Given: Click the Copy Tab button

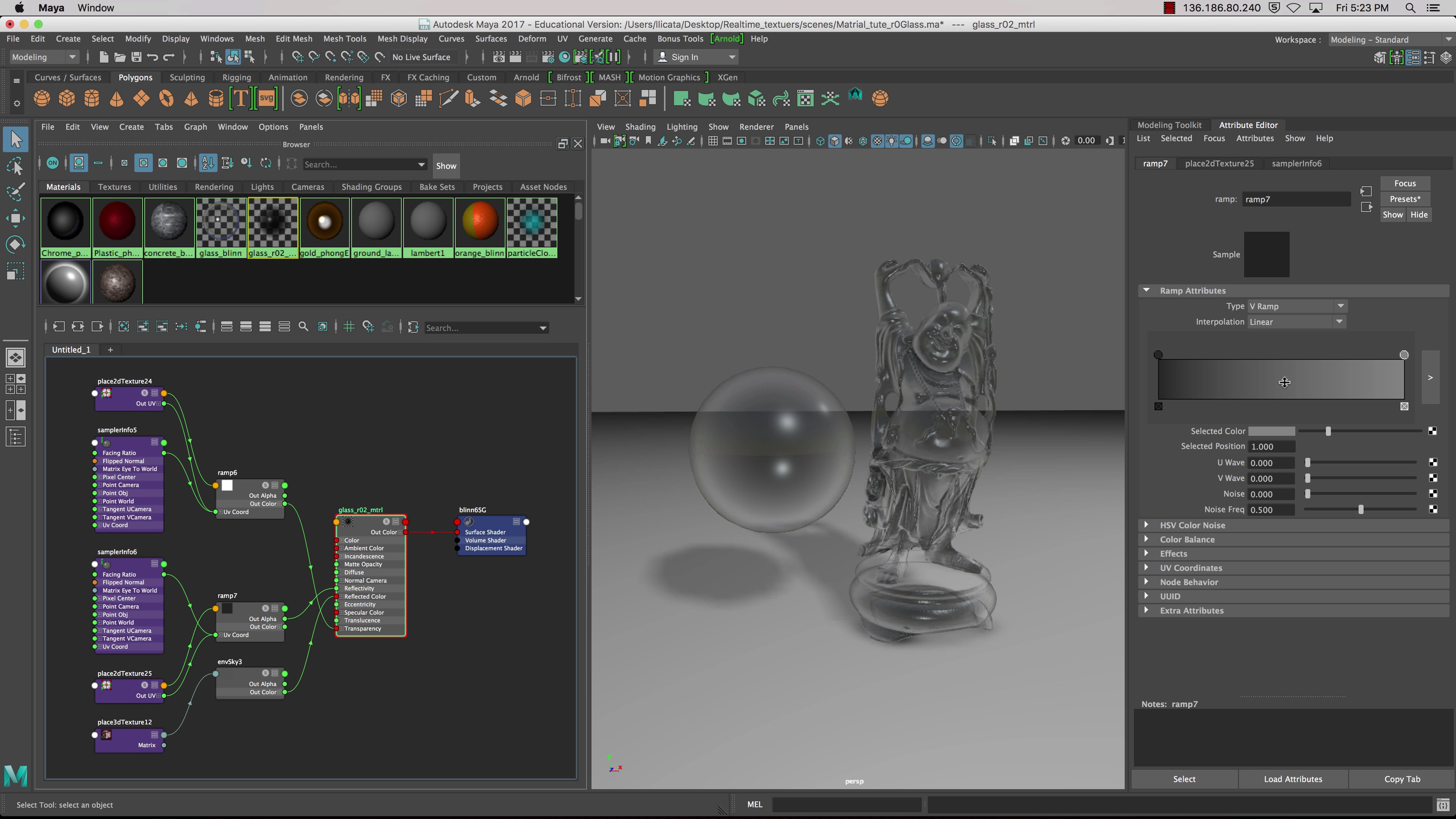Looking at the screenshot, I should (1402, 779).
